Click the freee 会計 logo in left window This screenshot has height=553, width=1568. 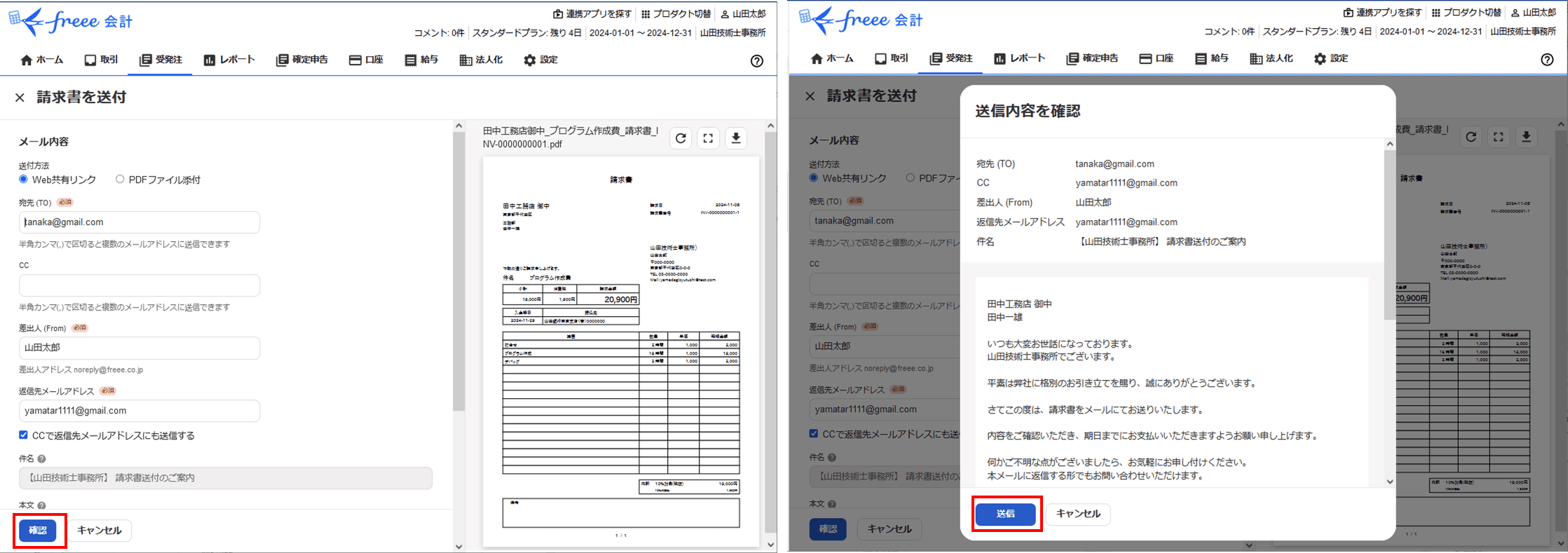(71, 21)
